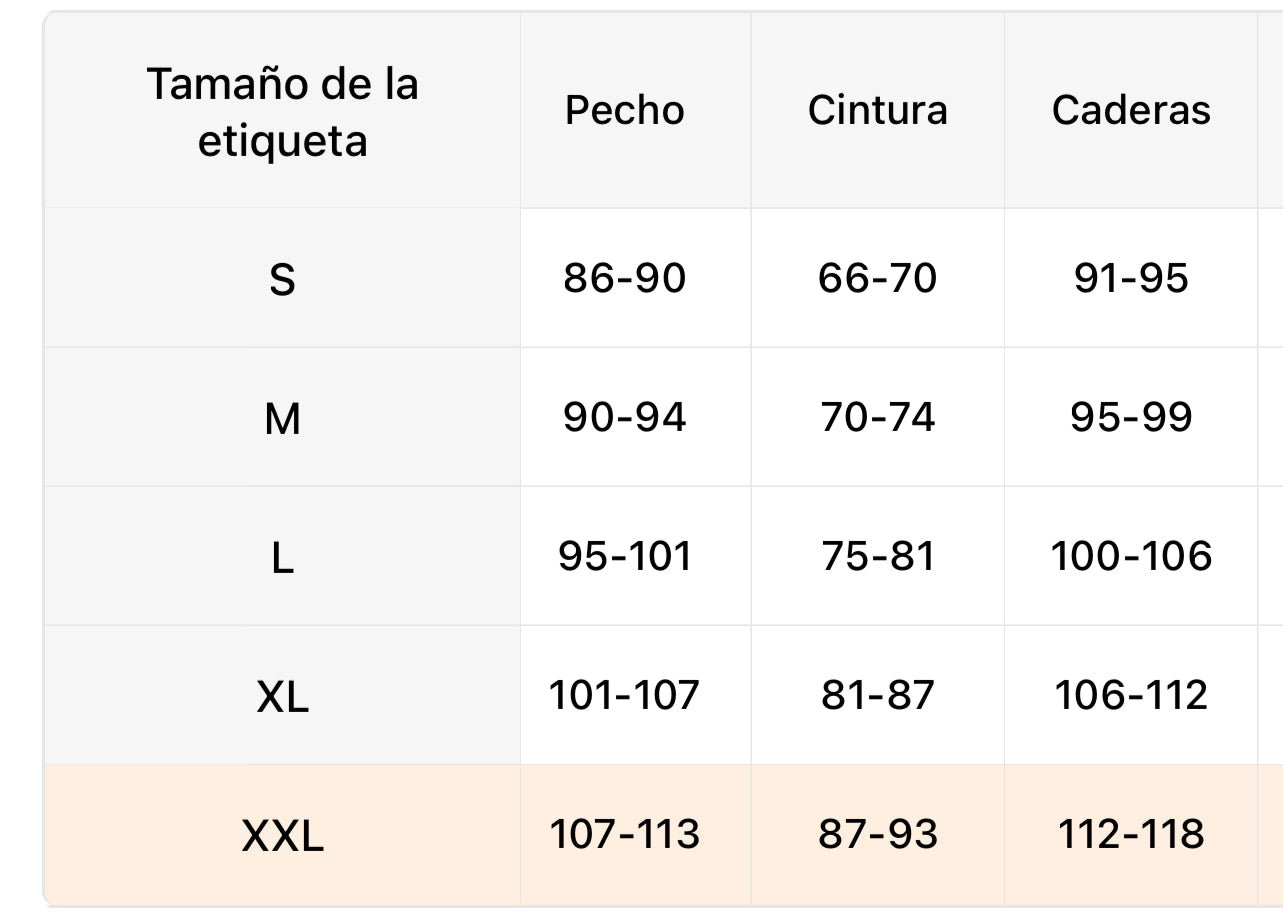Screen dimensions: 1284x913
Task: Select the Cintura column header
Action: [x=877, y=110]
